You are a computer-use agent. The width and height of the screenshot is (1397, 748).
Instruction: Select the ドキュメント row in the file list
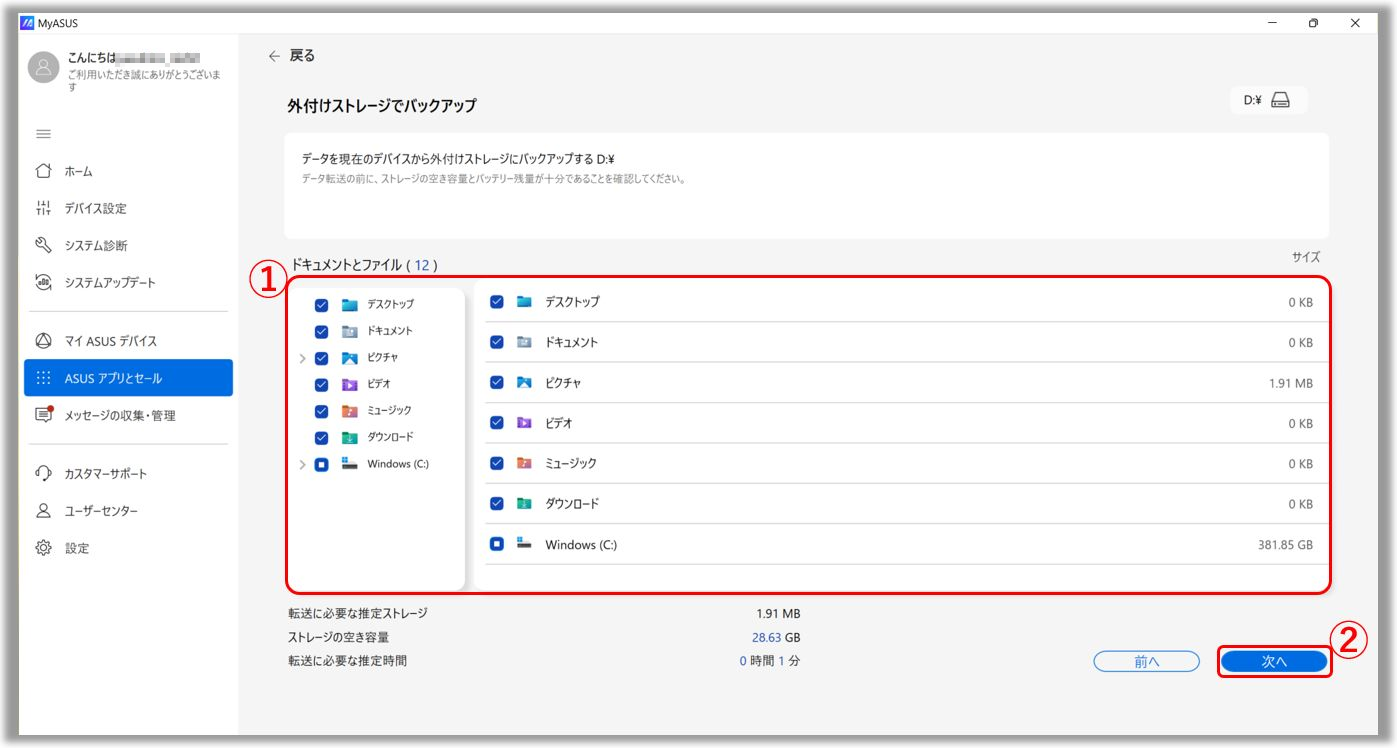pyautogui.click(x=907, y=342)
